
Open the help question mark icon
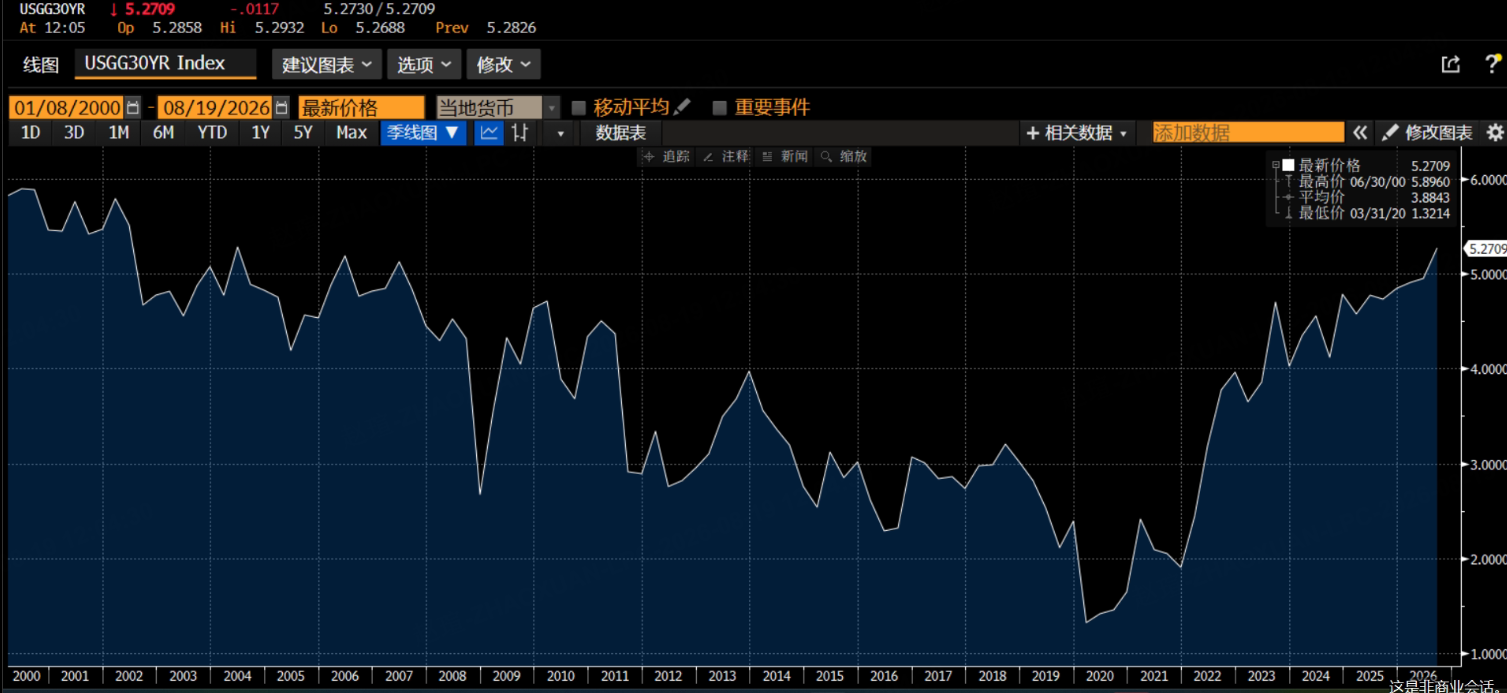click(x=1491, y=64)
